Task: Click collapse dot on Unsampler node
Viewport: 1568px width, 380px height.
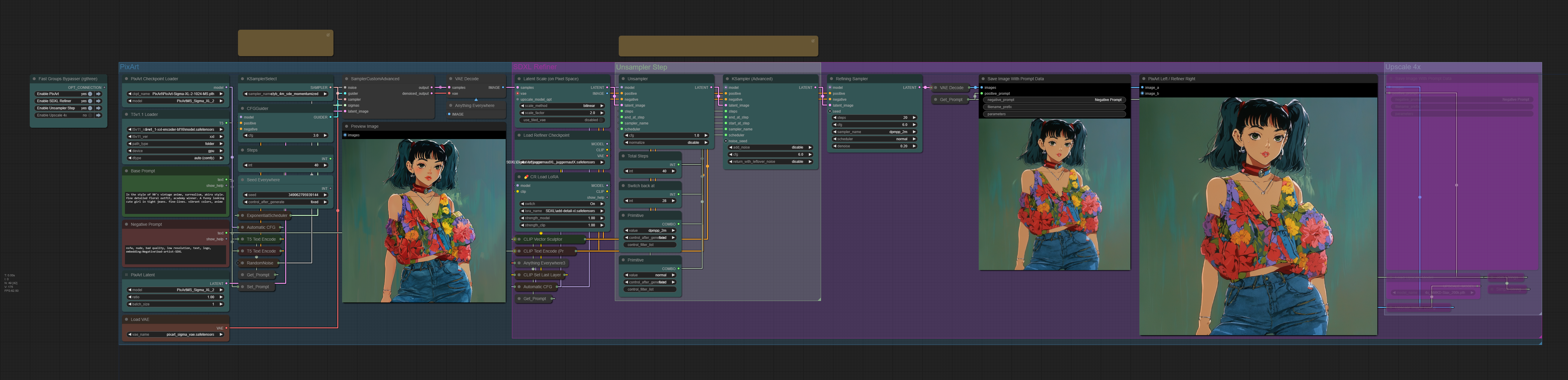Action: coord(623,78)
